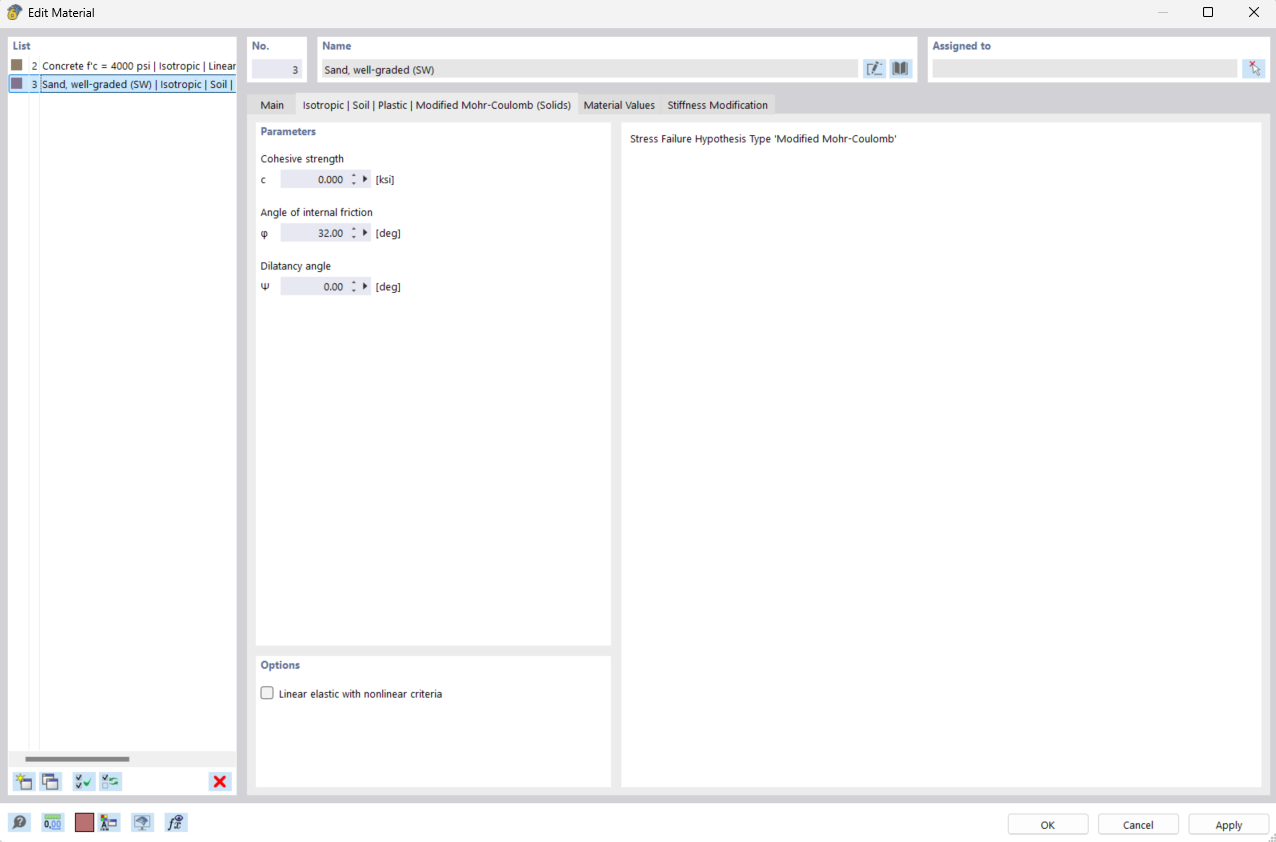Change the material color swatch
This screenshot has height=842, width=1276.
point(84,822)
